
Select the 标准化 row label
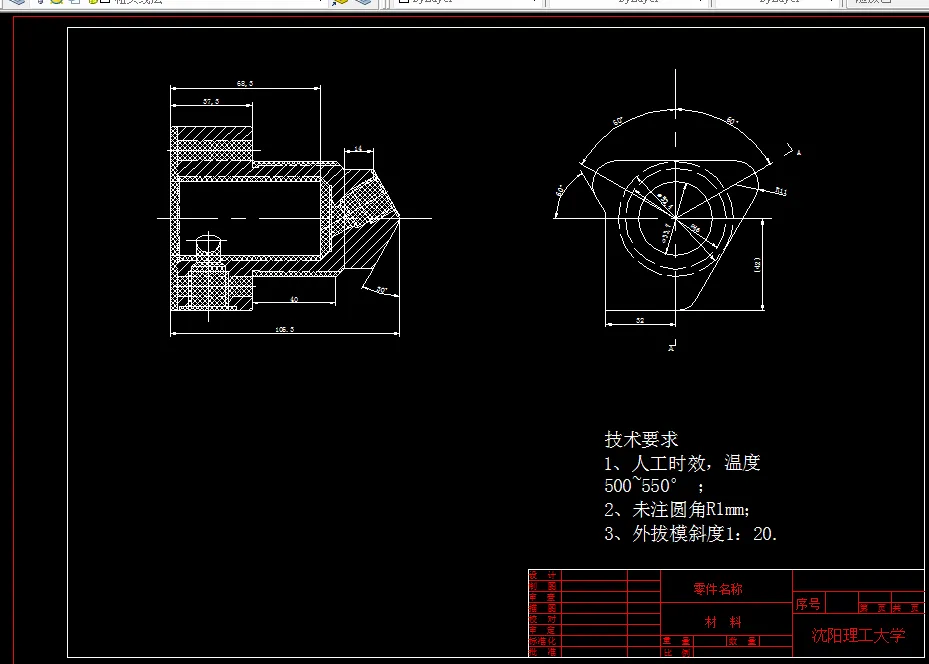[542, 641]
